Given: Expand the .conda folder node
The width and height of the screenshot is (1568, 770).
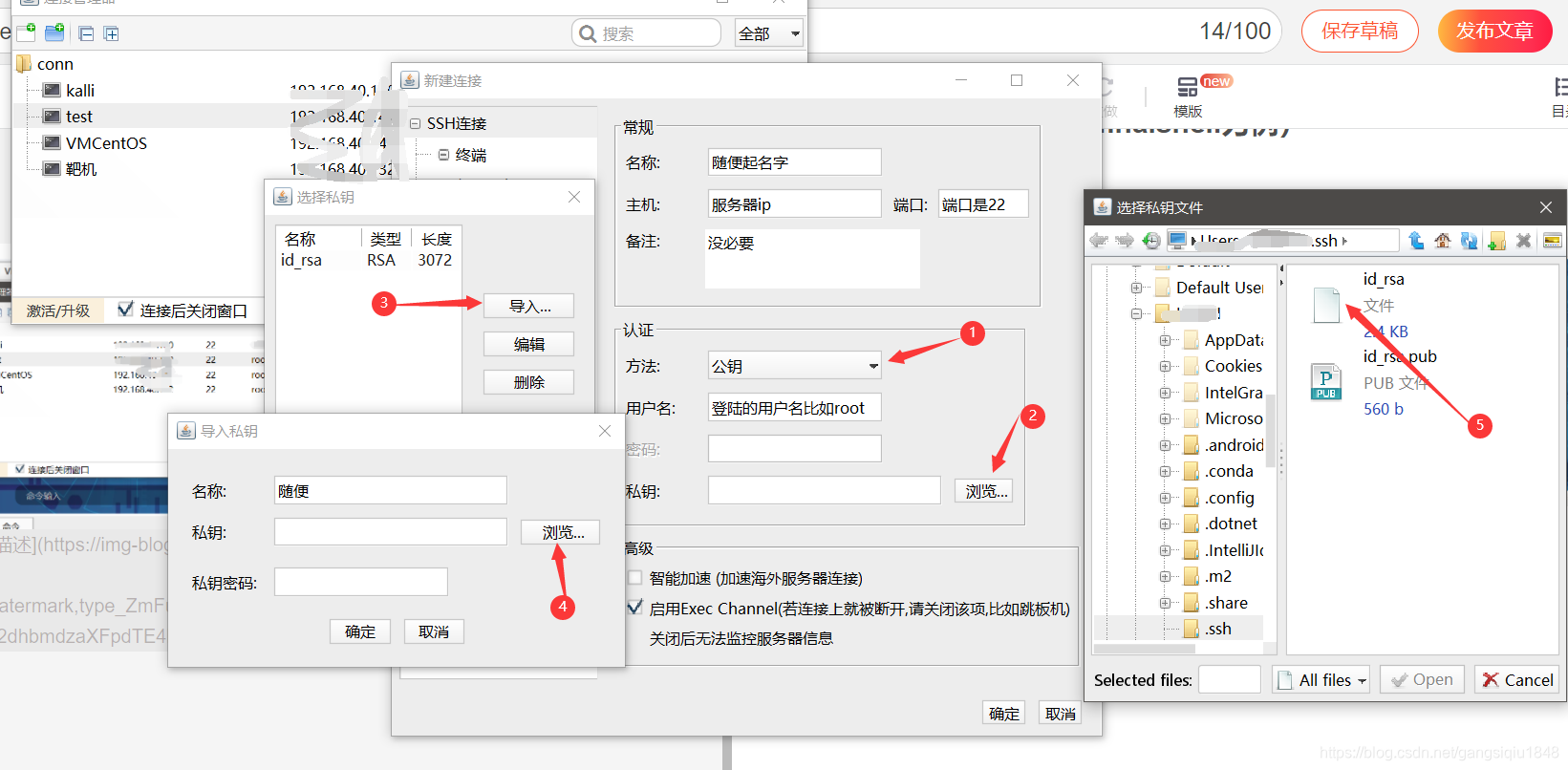Looking at the screenshot, I should (x=1165, y=471).
